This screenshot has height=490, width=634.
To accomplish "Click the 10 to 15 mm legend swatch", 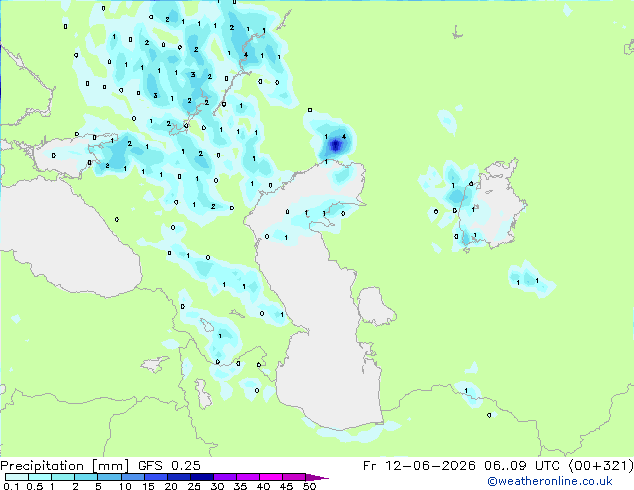I will [x=133, y=477].
